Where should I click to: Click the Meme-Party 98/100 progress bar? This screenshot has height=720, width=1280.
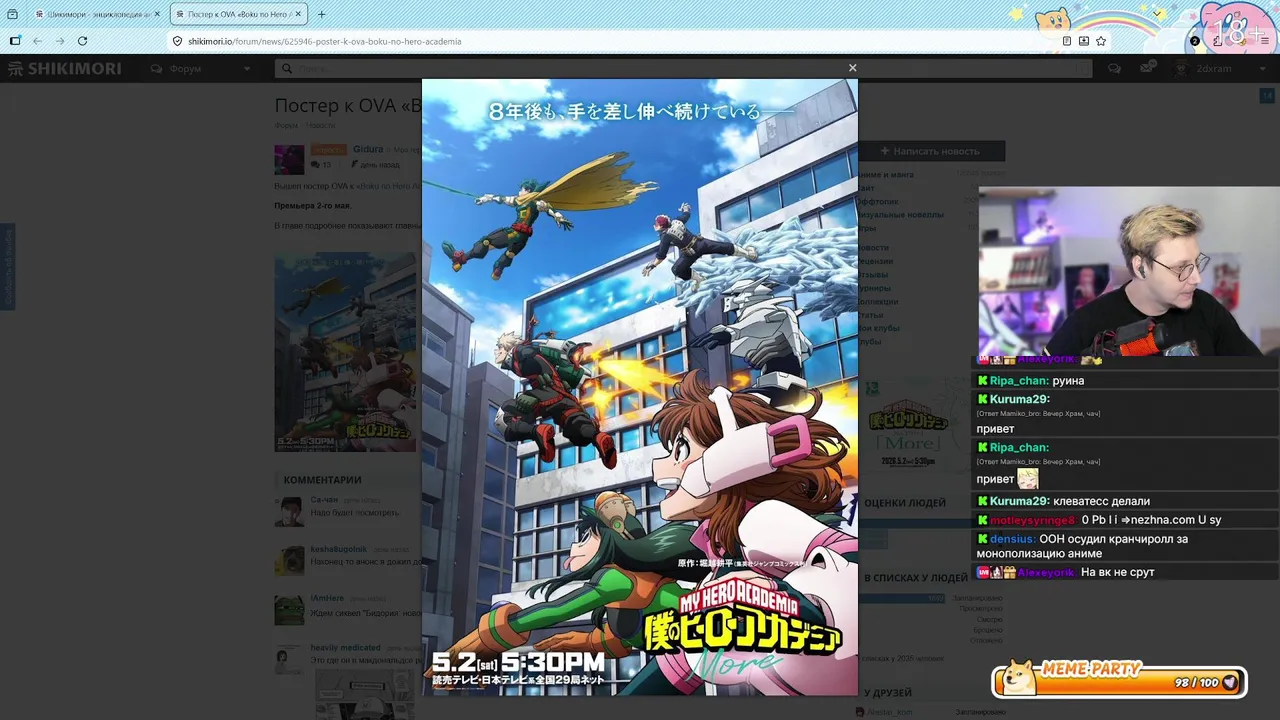click(x=1120, y=682)
